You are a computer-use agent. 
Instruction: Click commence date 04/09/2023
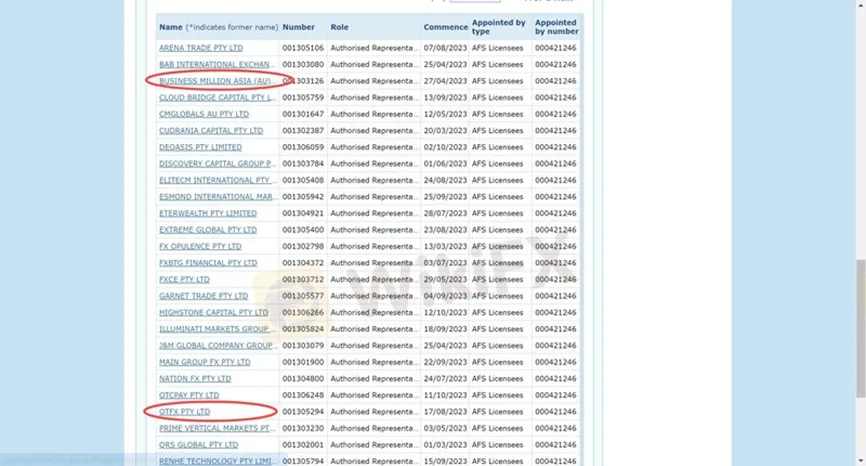click(445, 296)
